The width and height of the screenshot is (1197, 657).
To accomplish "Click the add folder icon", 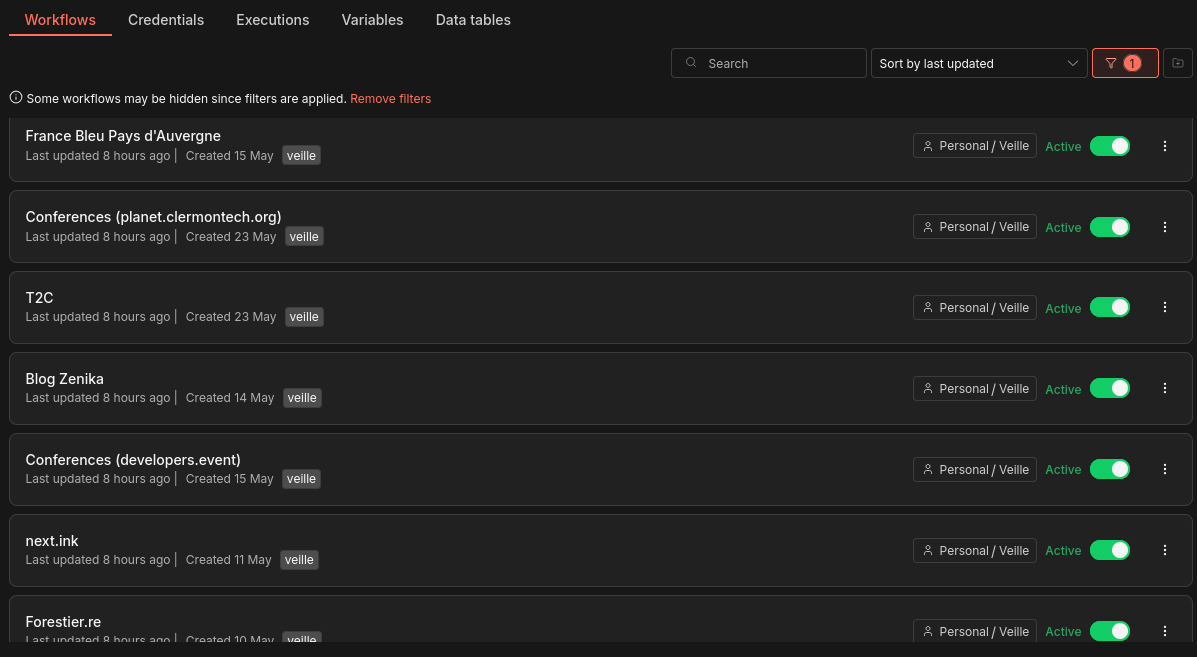I will [1177, 63].
